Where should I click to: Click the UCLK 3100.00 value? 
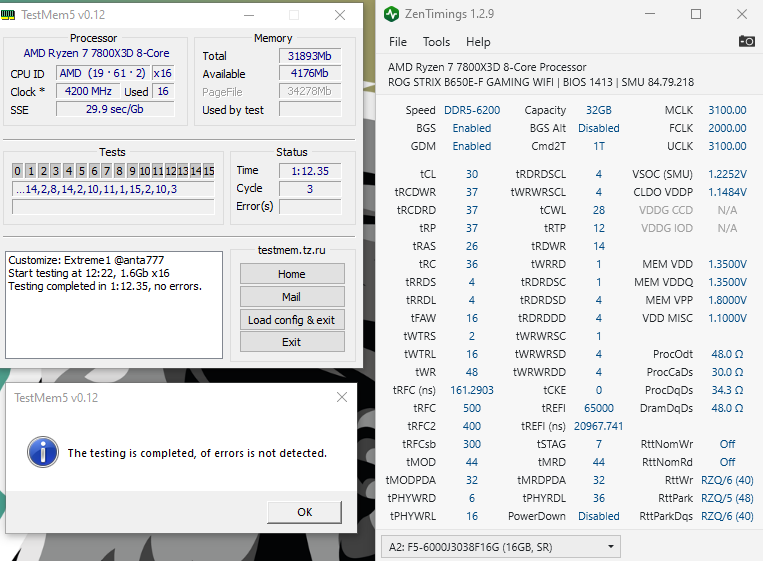click(727, 146)
